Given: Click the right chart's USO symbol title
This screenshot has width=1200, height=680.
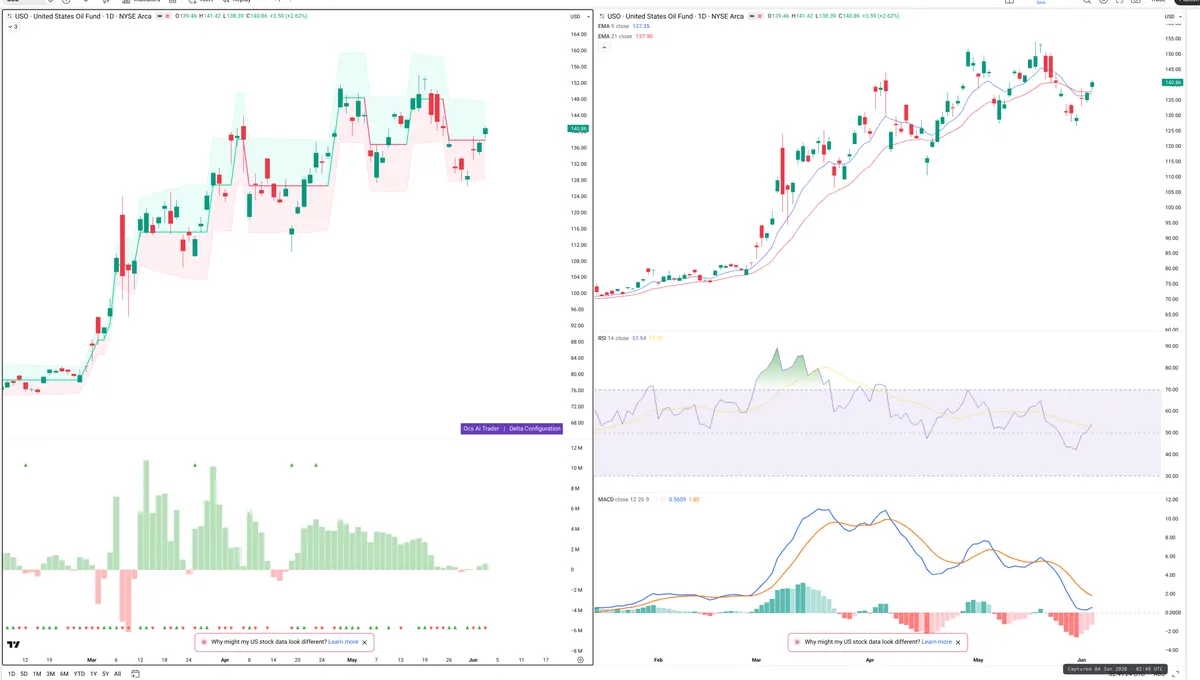Looking at the screenshot, I should (x=674, y=17).
